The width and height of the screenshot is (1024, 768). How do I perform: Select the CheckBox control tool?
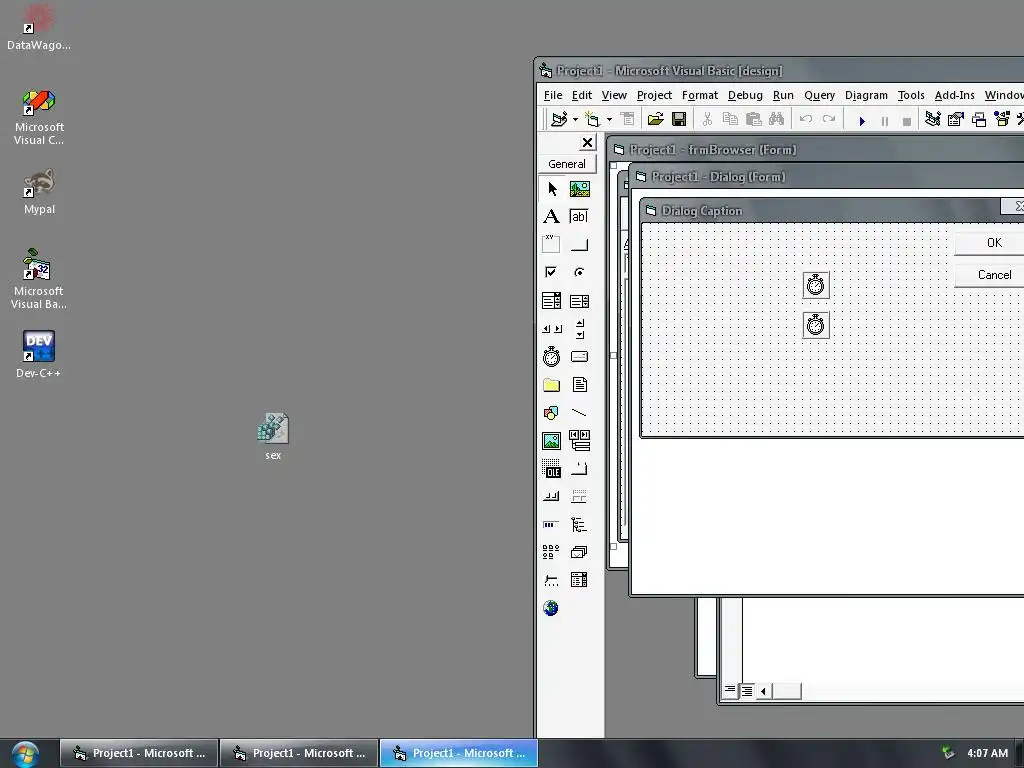tap(552, 272)
